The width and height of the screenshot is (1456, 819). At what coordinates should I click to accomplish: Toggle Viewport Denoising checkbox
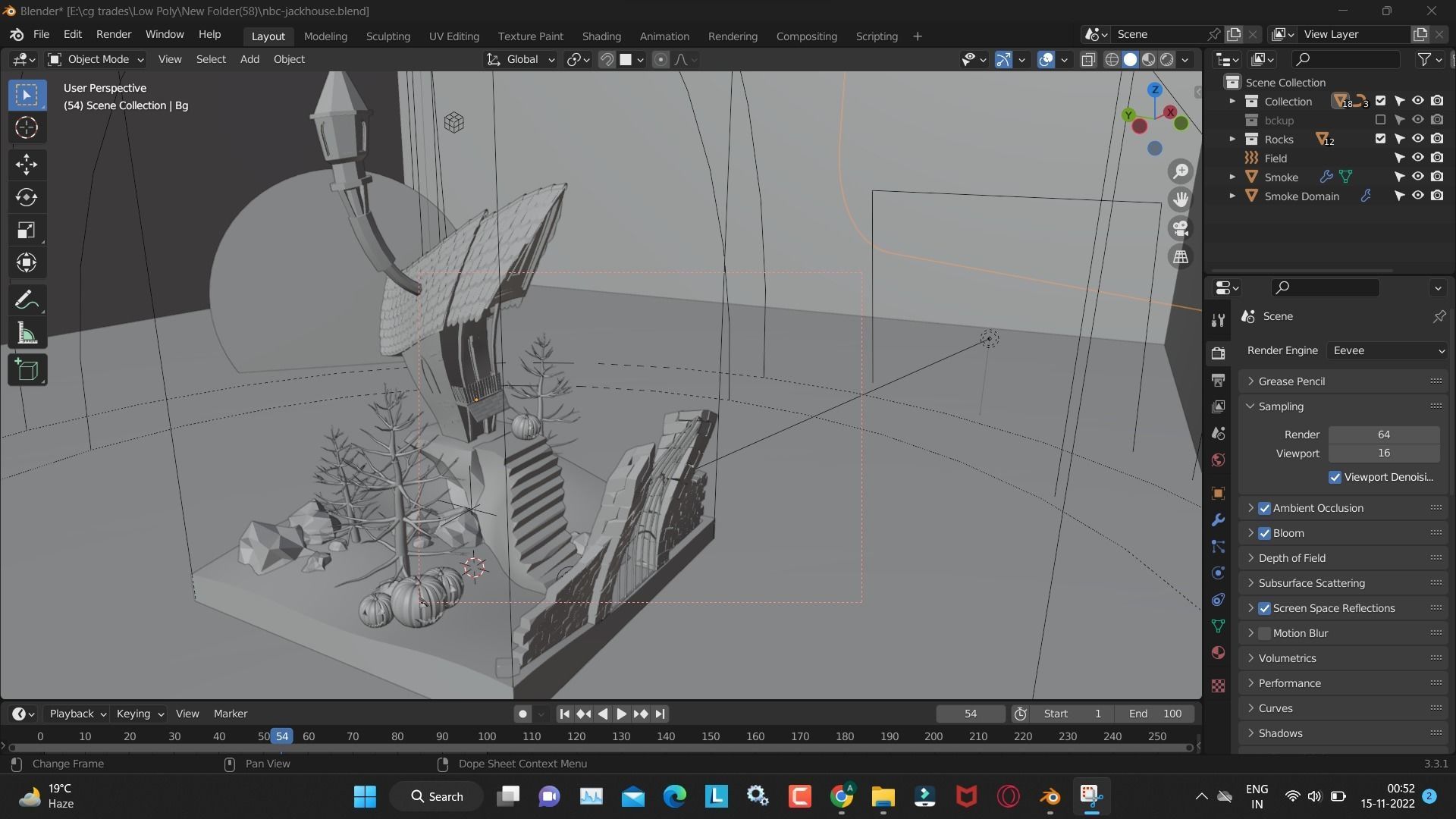click(x=1335, y=477)
